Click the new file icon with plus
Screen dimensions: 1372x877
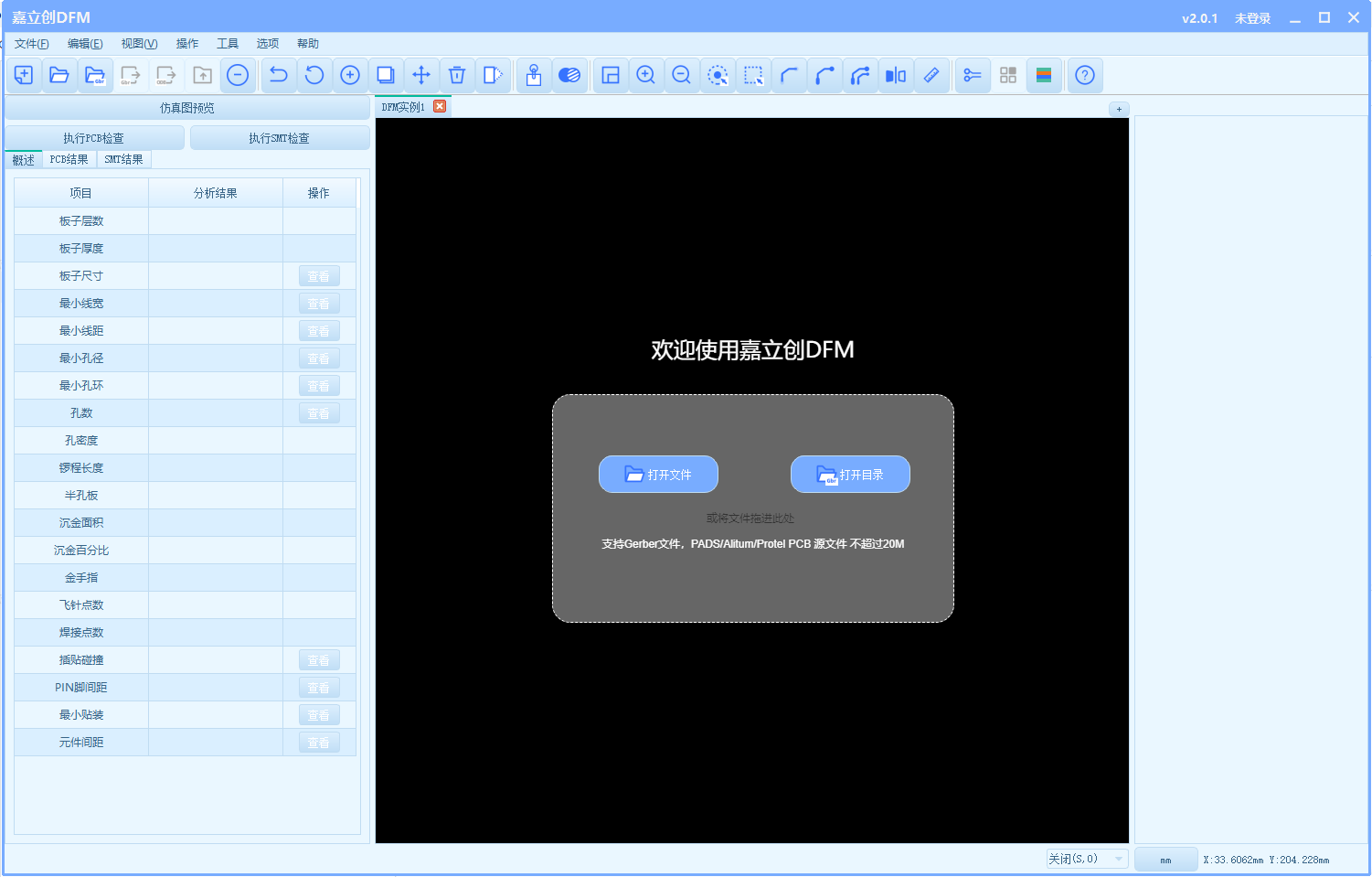click(24, 75)
